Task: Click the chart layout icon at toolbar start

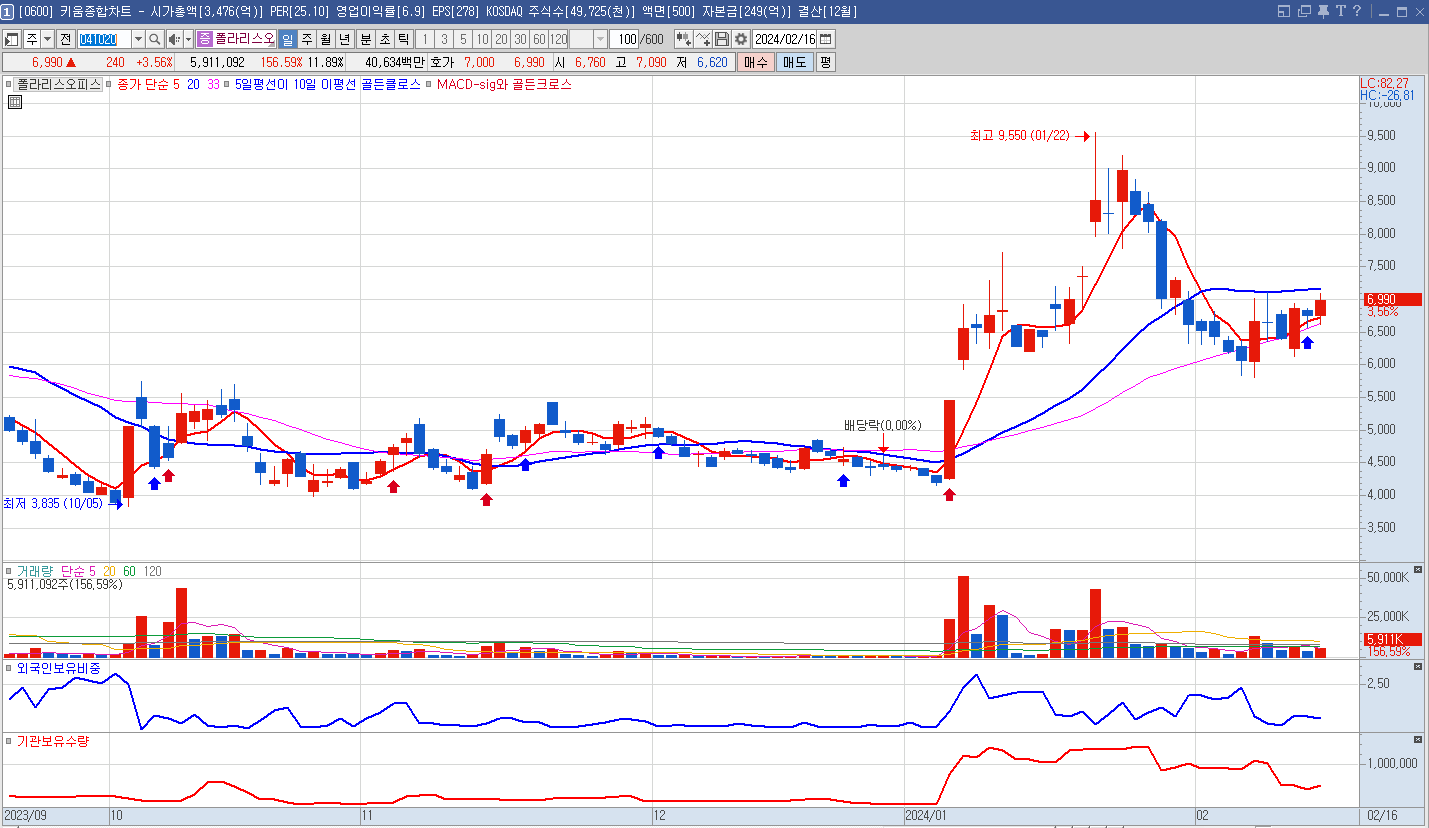Action: pyautogui.click(x=12, y=39)
